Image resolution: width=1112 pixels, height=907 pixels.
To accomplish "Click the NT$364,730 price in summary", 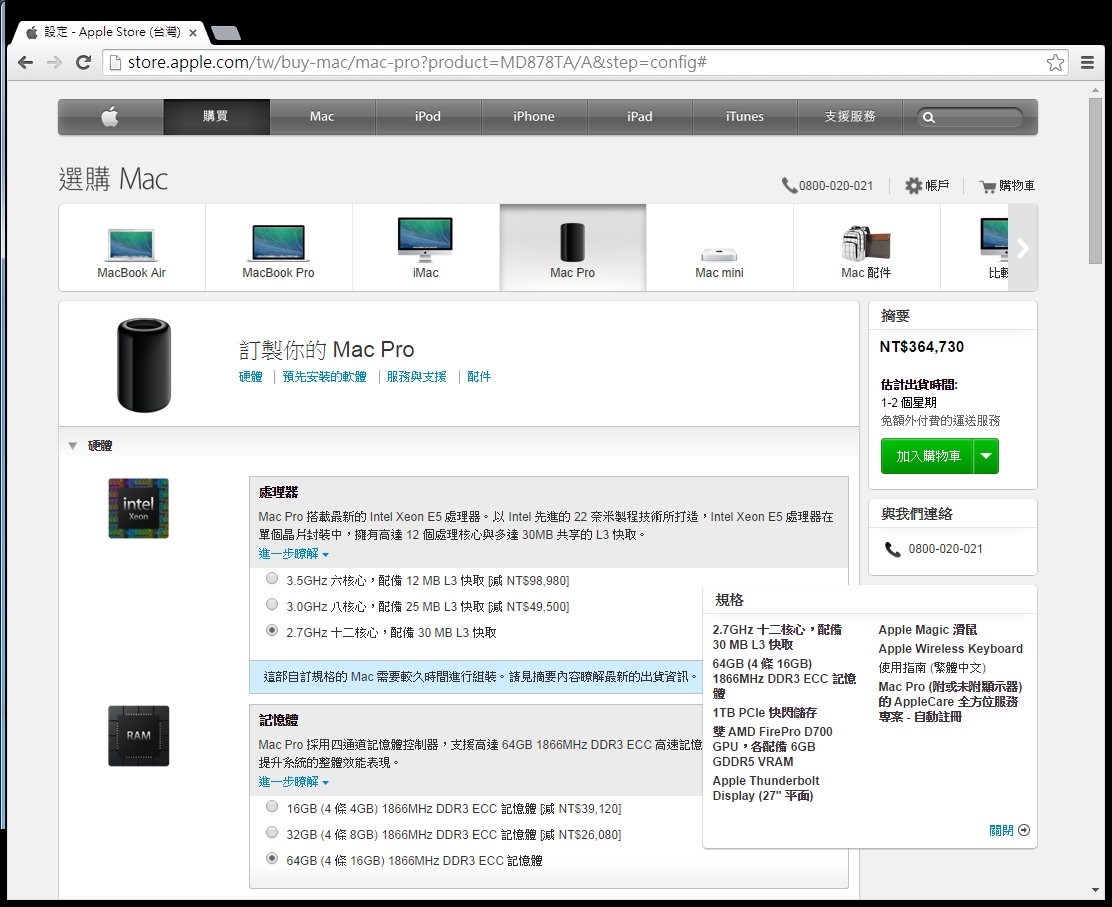I will 922,347.
